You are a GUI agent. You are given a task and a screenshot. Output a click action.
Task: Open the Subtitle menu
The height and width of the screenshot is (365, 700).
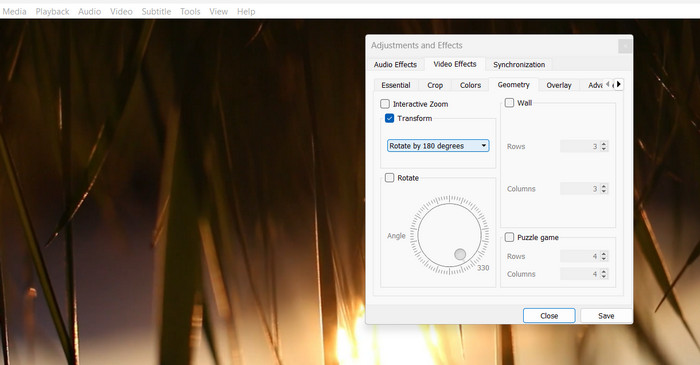click(156, 12)
